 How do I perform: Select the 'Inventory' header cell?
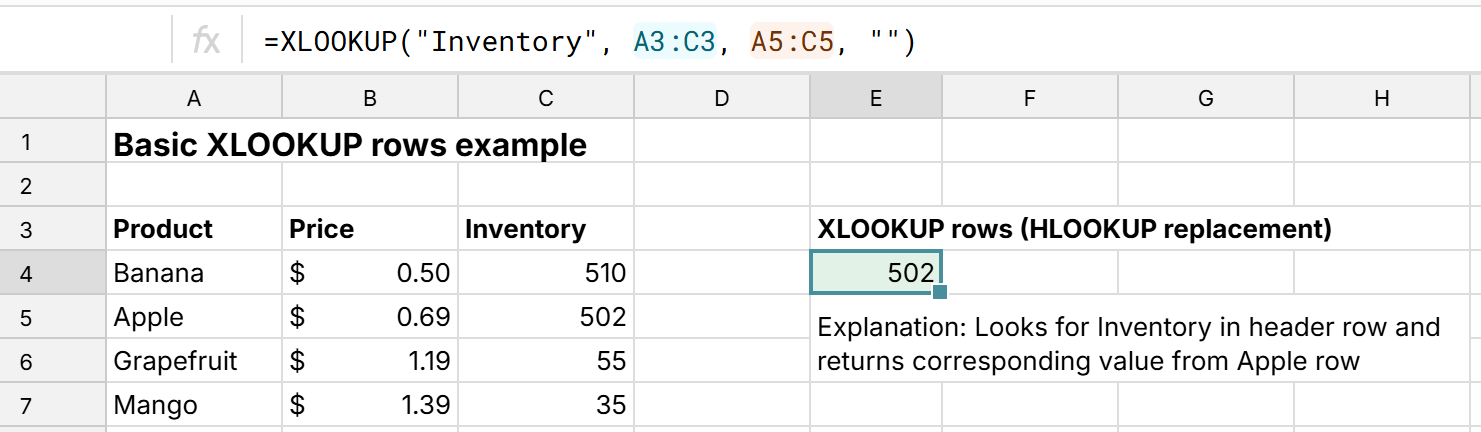click(545, 229)
